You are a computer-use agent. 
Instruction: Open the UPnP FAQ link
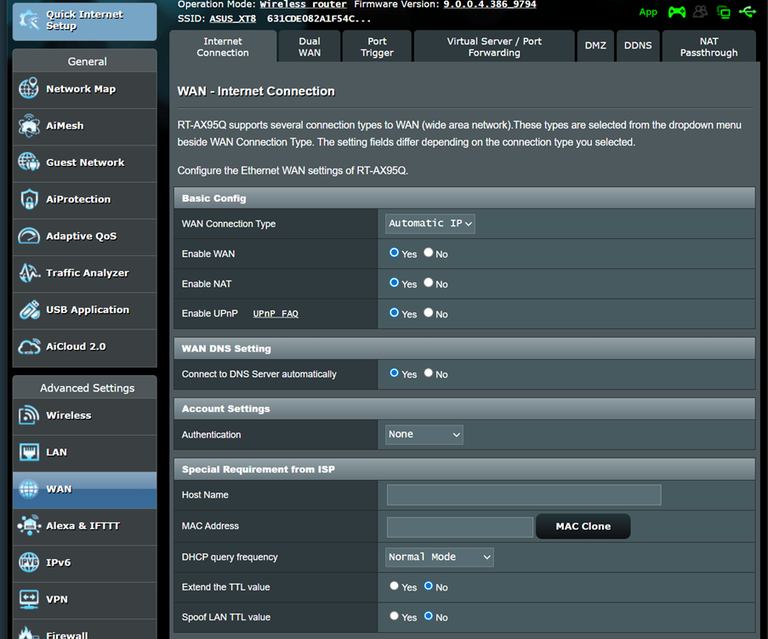pyautogui.click(x=275, y=313)
